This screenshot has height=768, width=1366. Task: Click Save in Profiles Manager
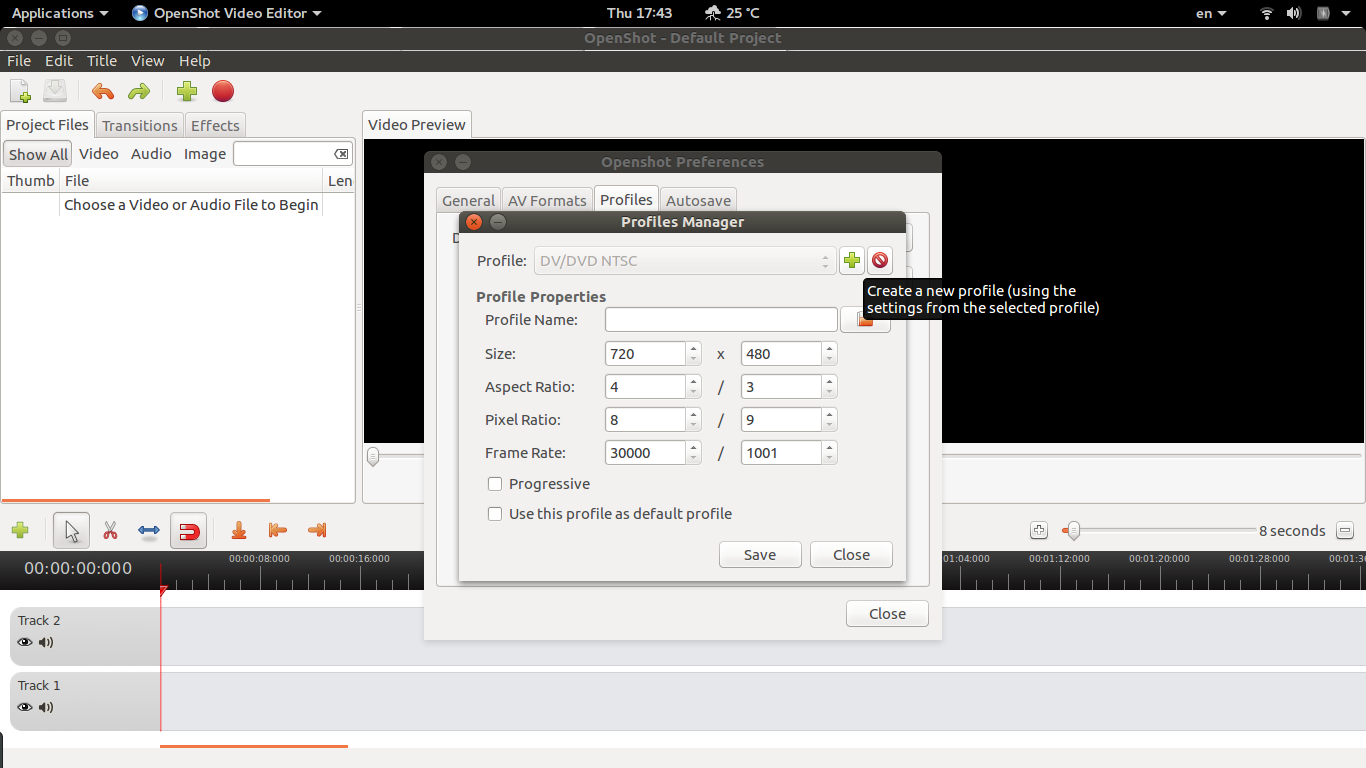click(760, 555)
